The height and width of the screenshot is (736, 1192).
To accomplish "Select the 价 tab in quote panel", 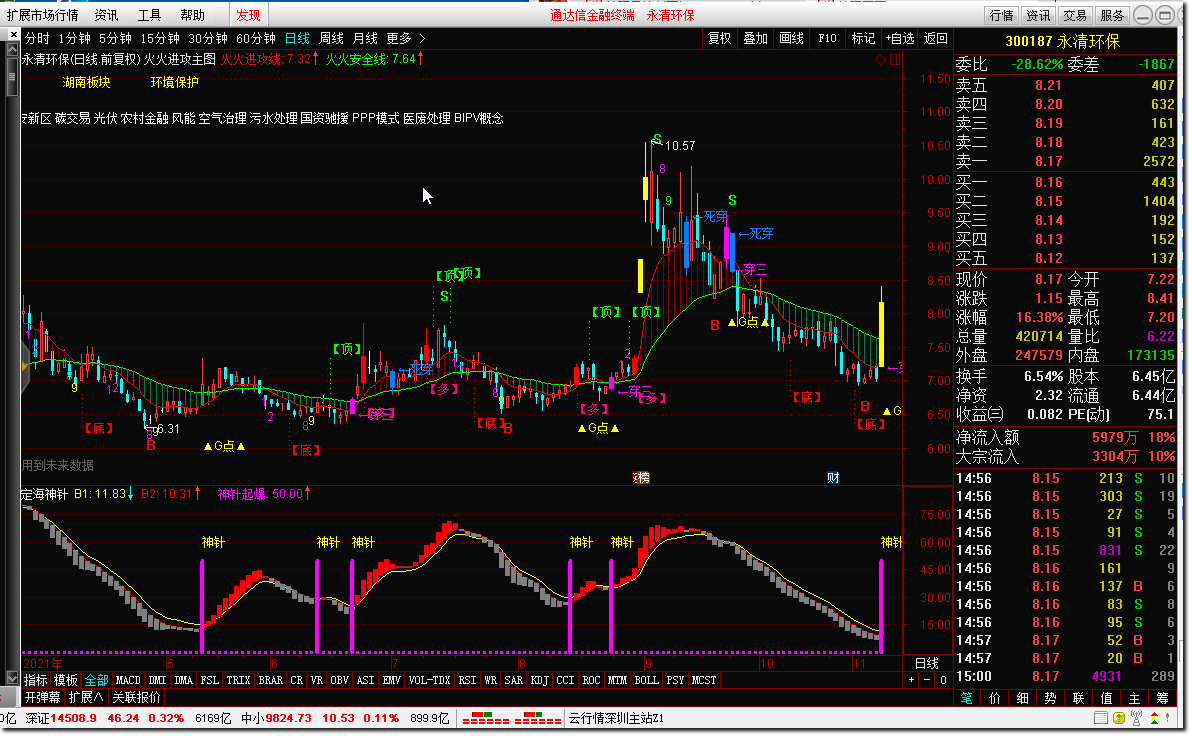I will coord(994,698).
